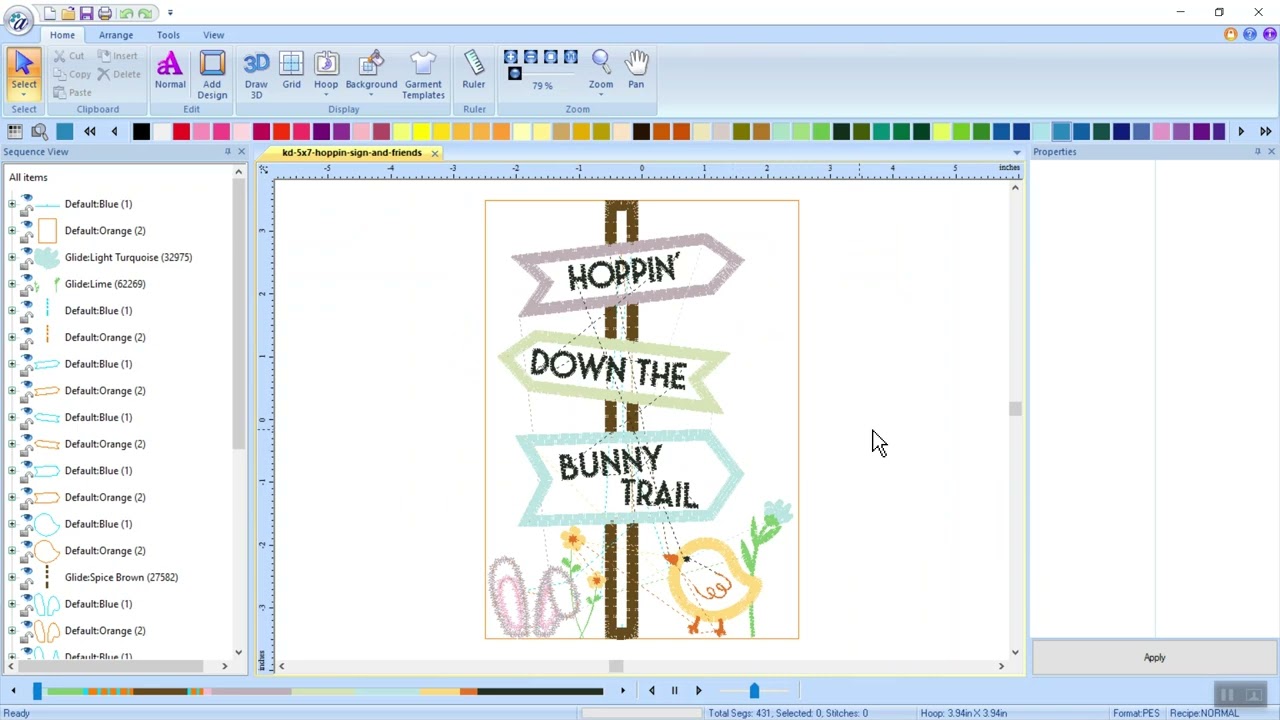The image size is (1280, 720).
Task: Open Garment Templates
Action: [423, 75]
